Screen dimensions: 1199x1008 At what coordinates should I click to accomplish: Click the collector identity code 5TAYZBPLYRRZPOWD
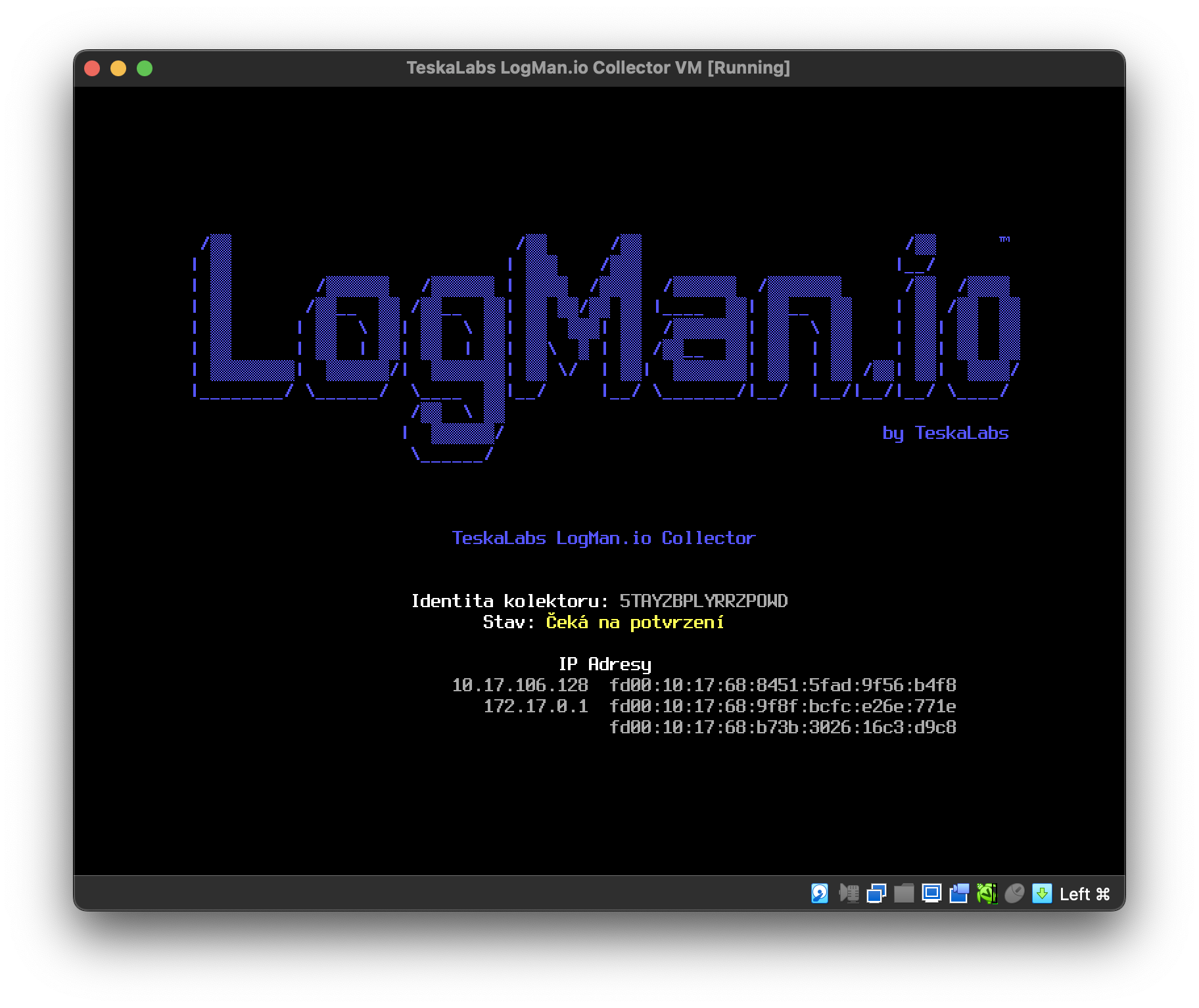[703, 601]
